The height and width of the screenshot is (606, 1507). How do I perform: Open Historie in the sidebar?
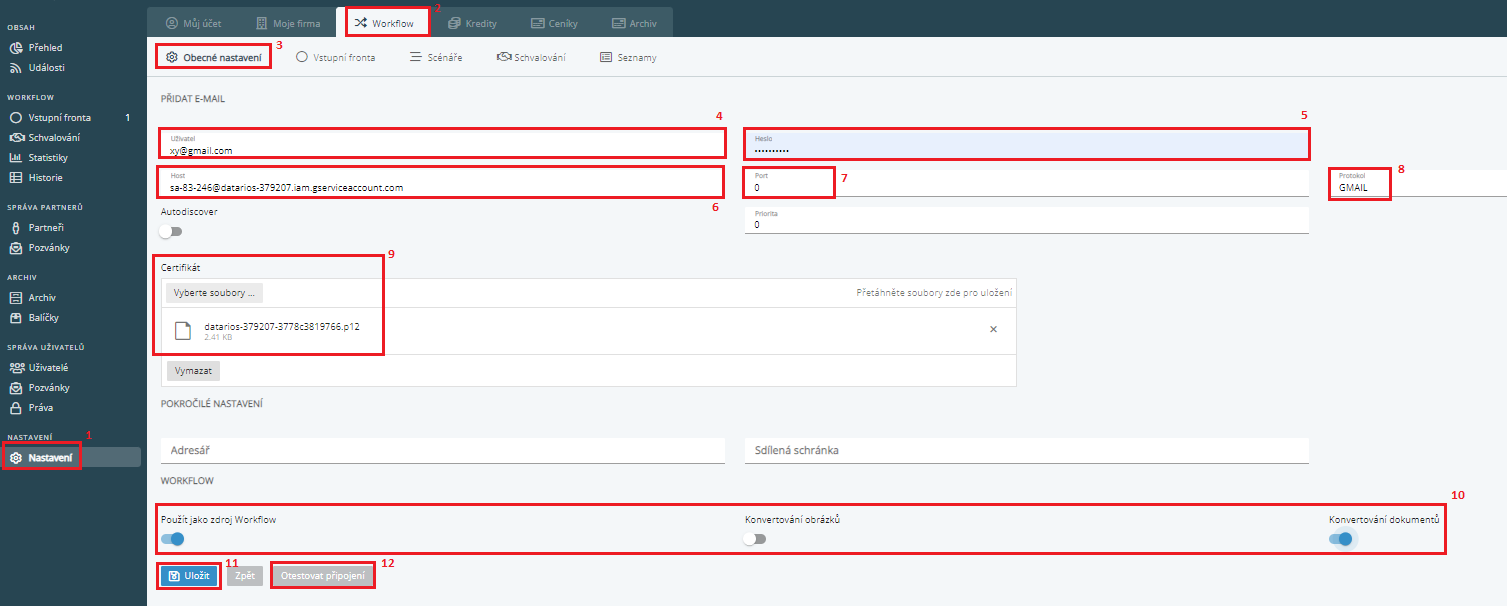tap(45, 178)
